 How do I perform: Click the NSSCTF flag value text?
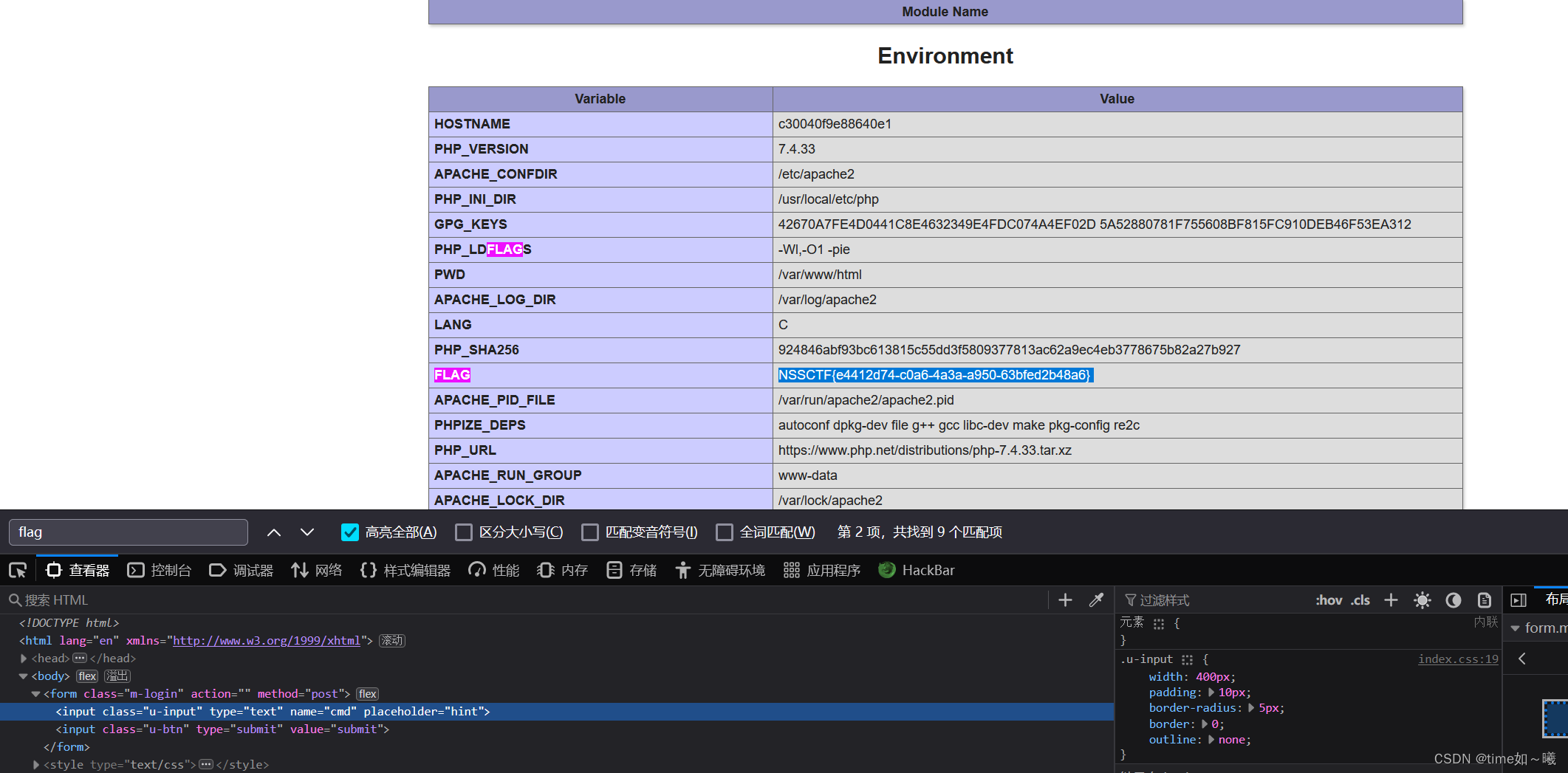(934, 375)
